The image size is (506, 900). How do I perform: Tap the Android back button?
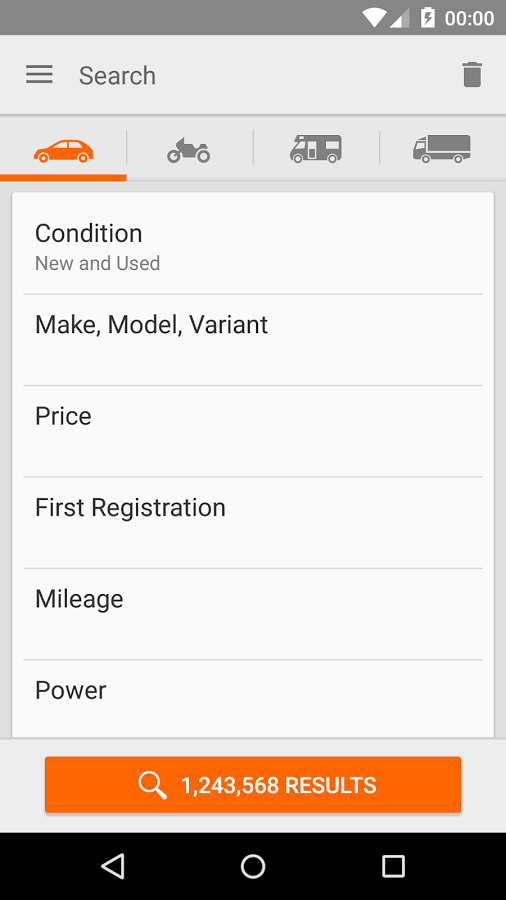pyautogui.click(x=113, y=866)
